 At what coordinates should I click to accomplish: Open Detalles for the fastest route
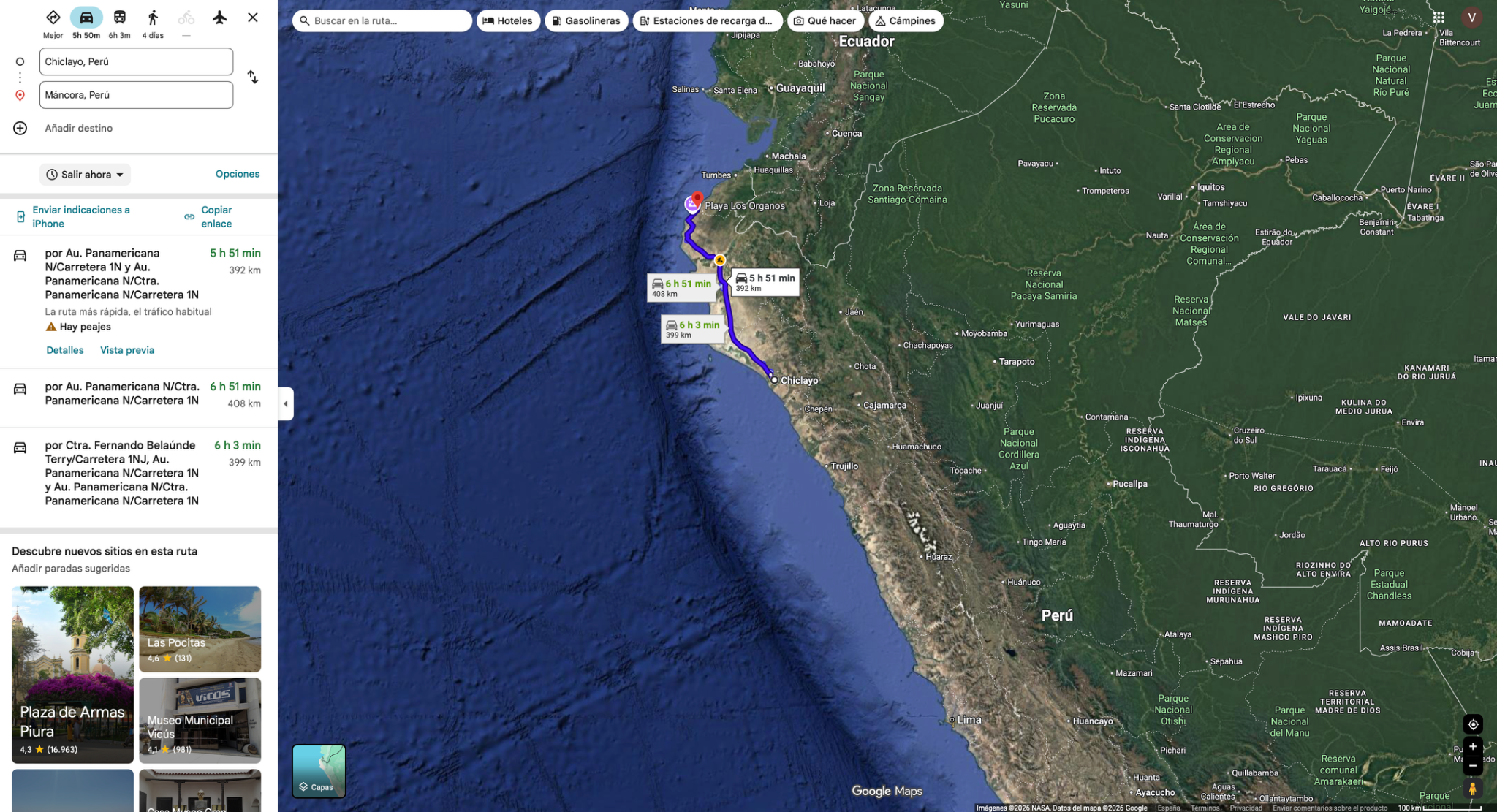pos(65,350)
